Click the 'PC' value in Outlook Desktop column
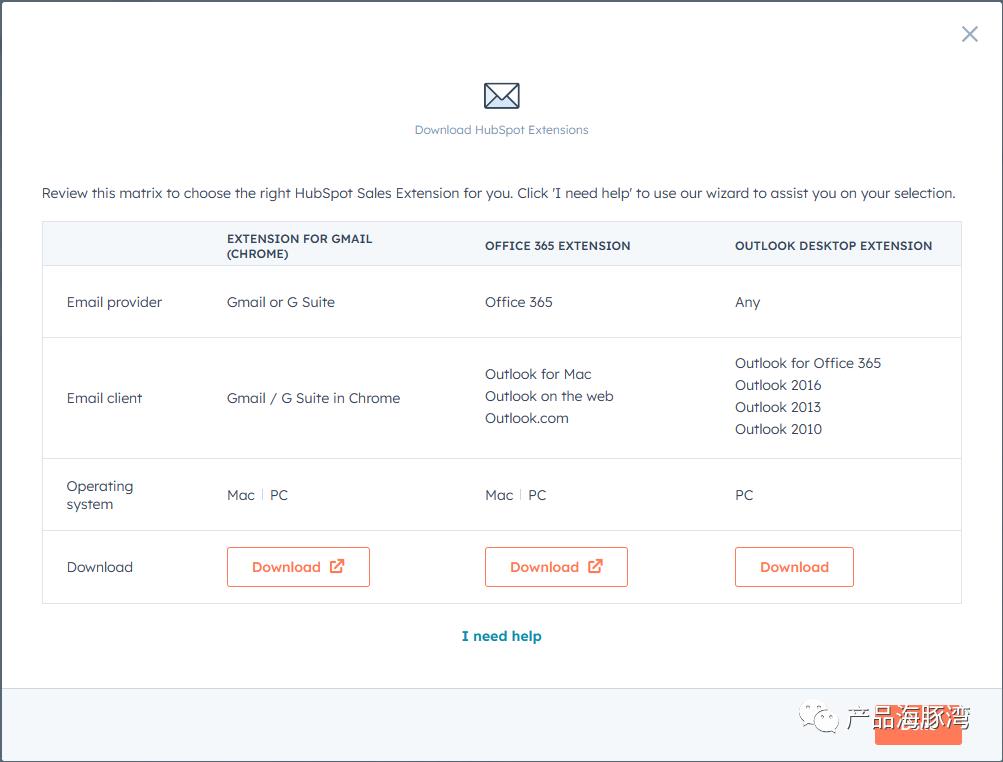Screen dimensions: 1003x762 tap(744, 495)
